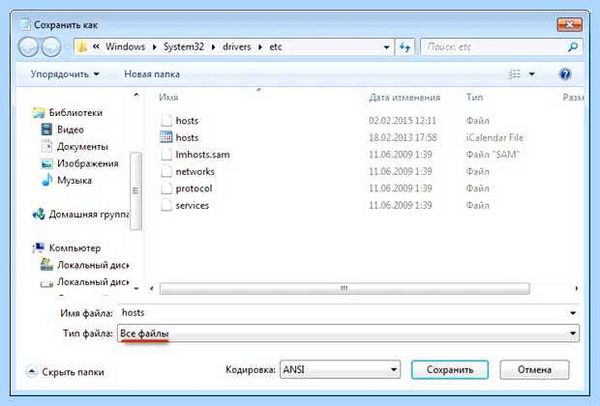600x406 pixels.
Task: Select the blank-icon hosts file dated 02.02.2015
Action: pos(166,121)
